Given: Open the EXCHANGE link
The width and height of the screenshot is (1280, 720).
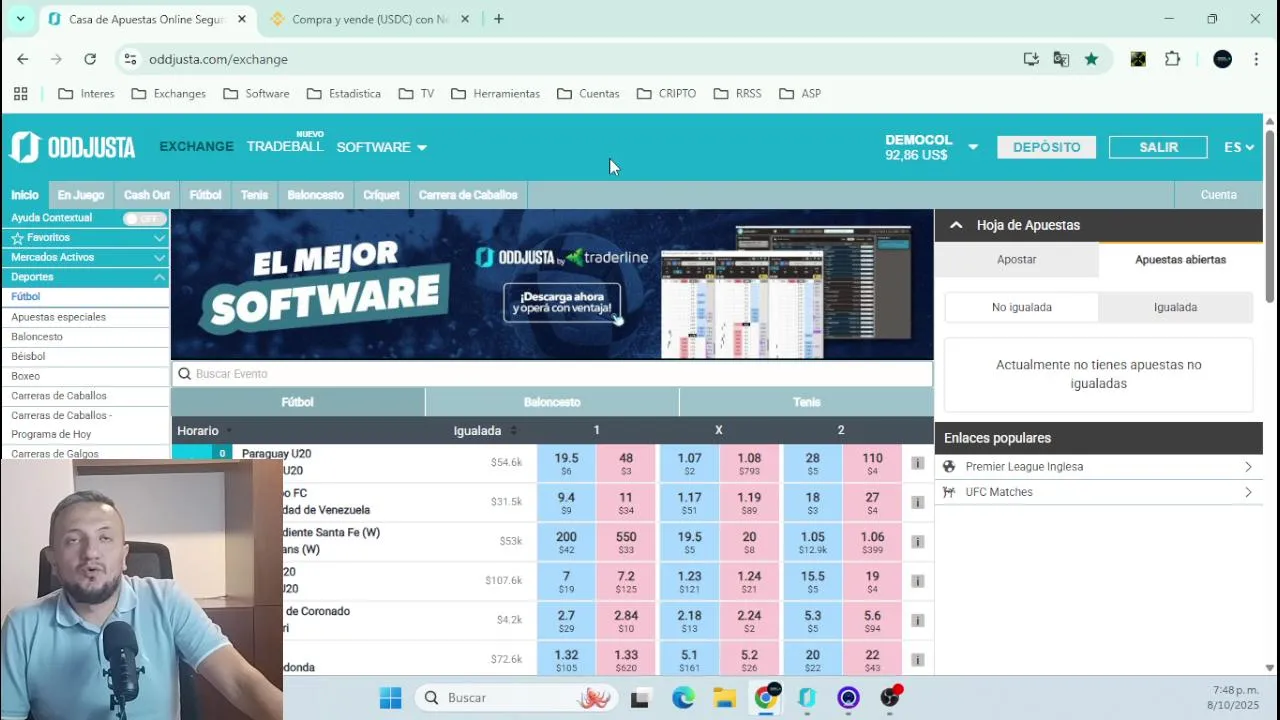Looking at the screenshot, I should tap(196, 147).
